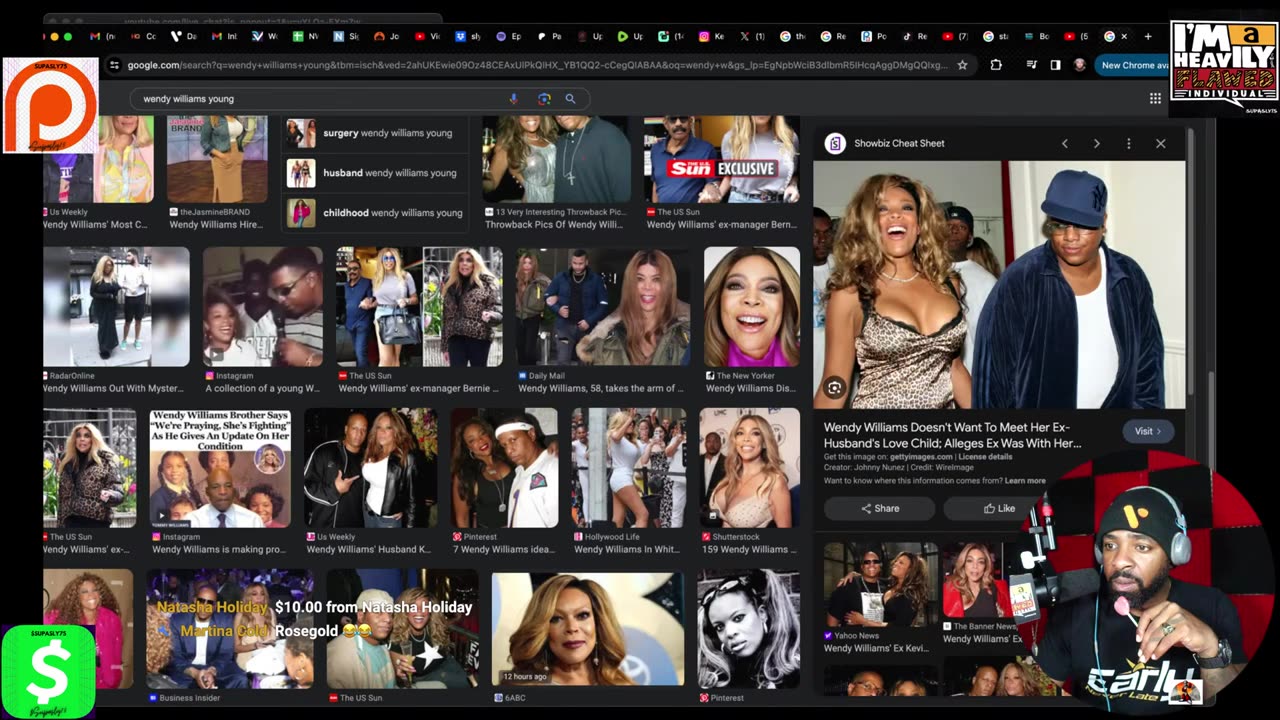
Task: Open Business Insider thumbnail in bottom row
Action: point(230,628)
